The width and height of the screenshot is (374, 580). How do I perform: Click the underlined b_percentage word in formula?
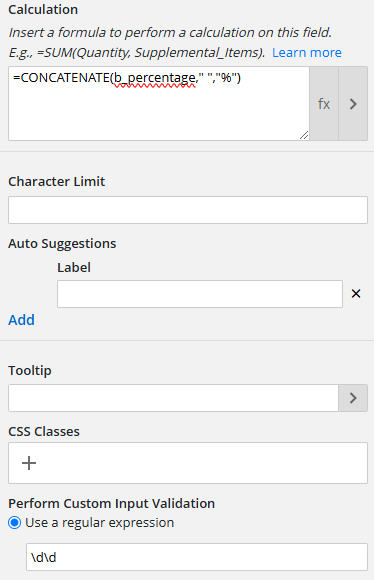(154, 78)
